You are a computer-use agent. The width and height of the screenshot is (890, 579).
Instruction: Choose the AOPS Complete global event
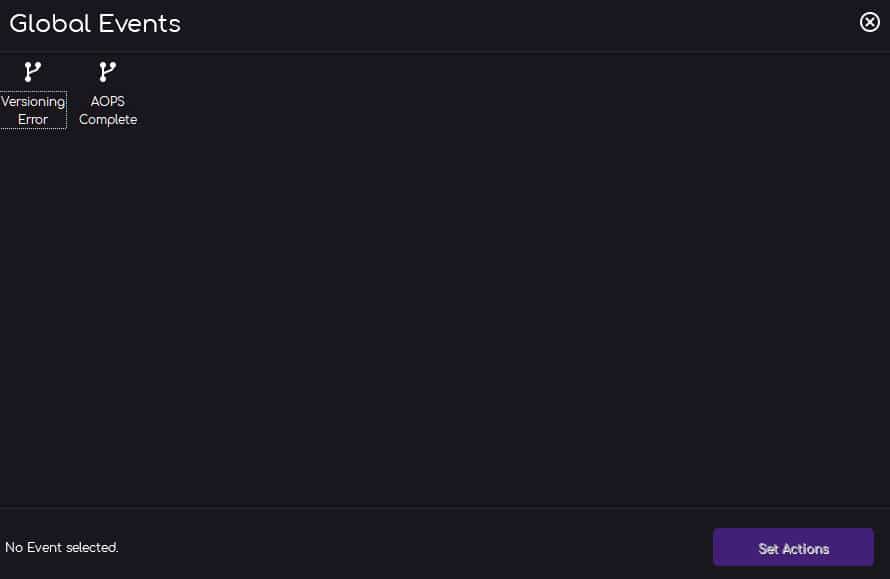point(108,94)
